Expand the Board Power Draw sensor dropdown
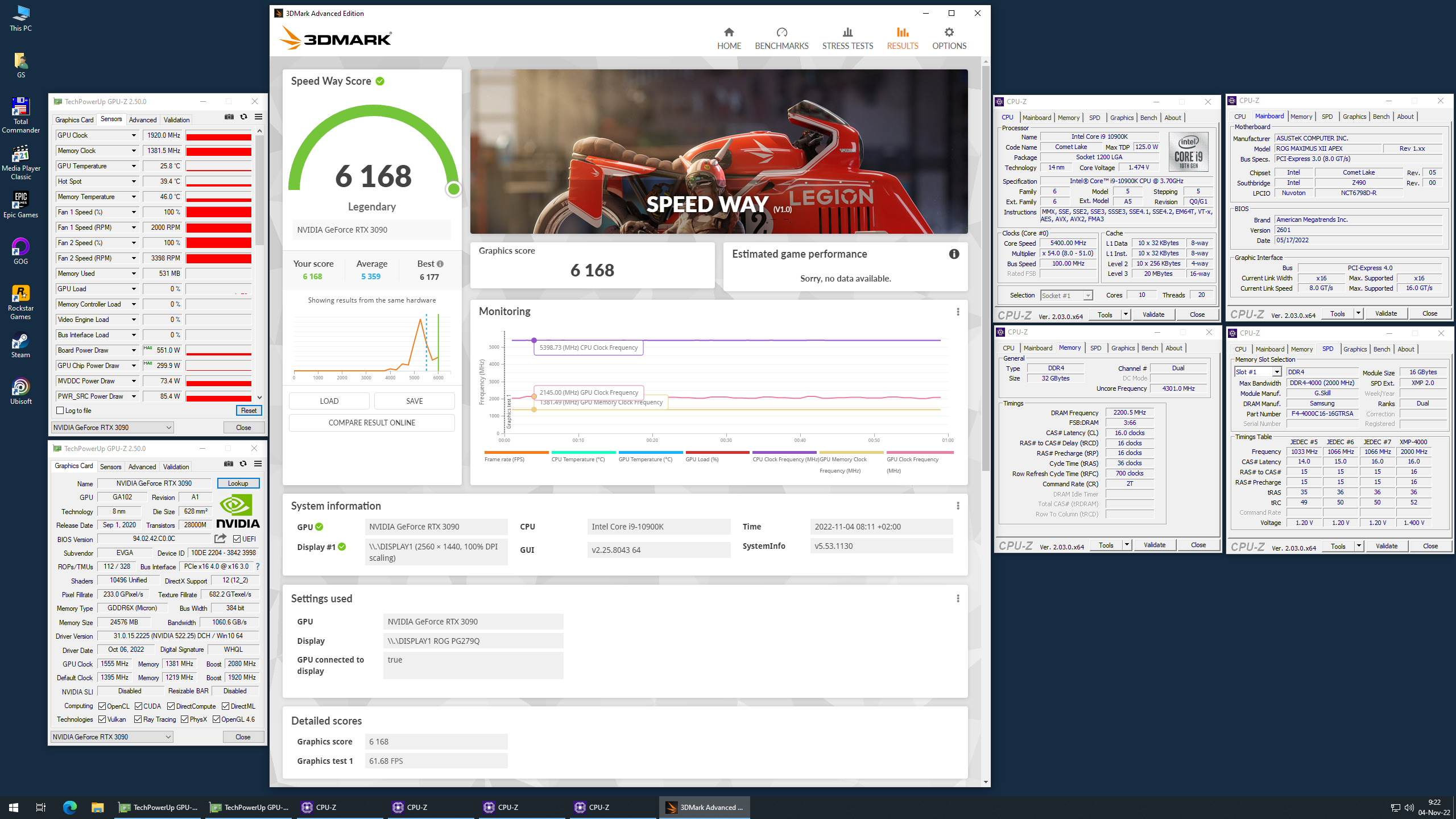1456x819 pixels. (x=134, y=350)
